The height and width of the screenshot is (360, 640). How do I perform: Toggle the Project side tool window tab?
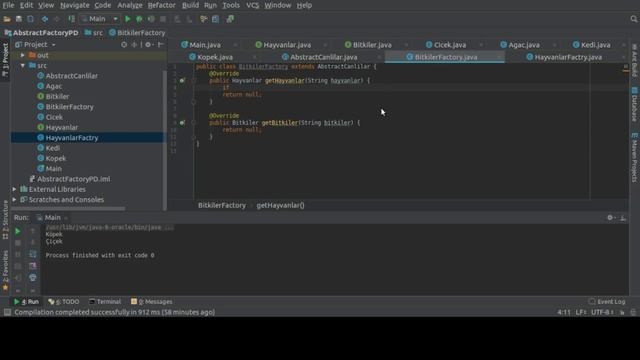pos(5,60)
